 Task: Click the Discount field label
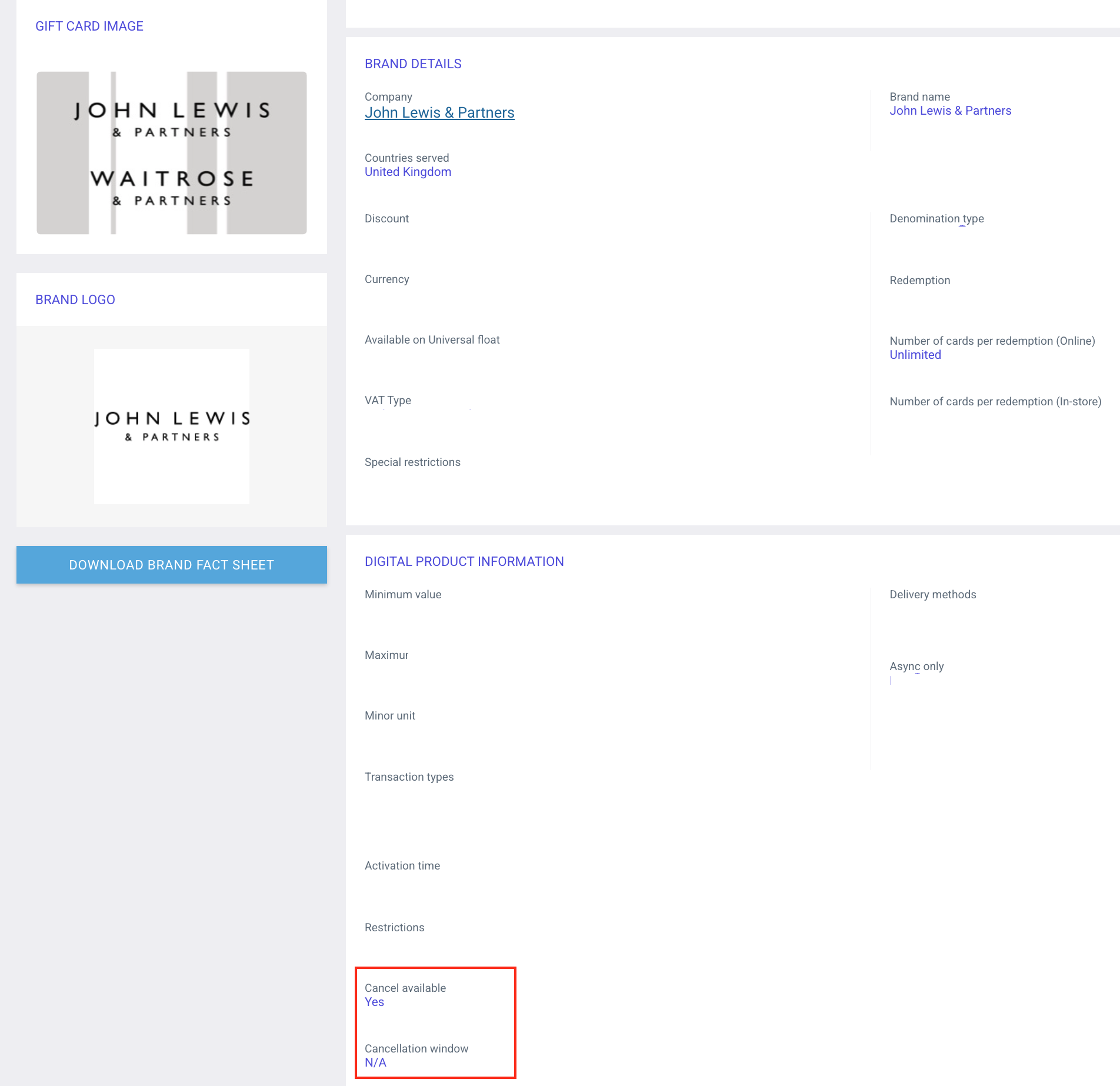pos(386,218)
